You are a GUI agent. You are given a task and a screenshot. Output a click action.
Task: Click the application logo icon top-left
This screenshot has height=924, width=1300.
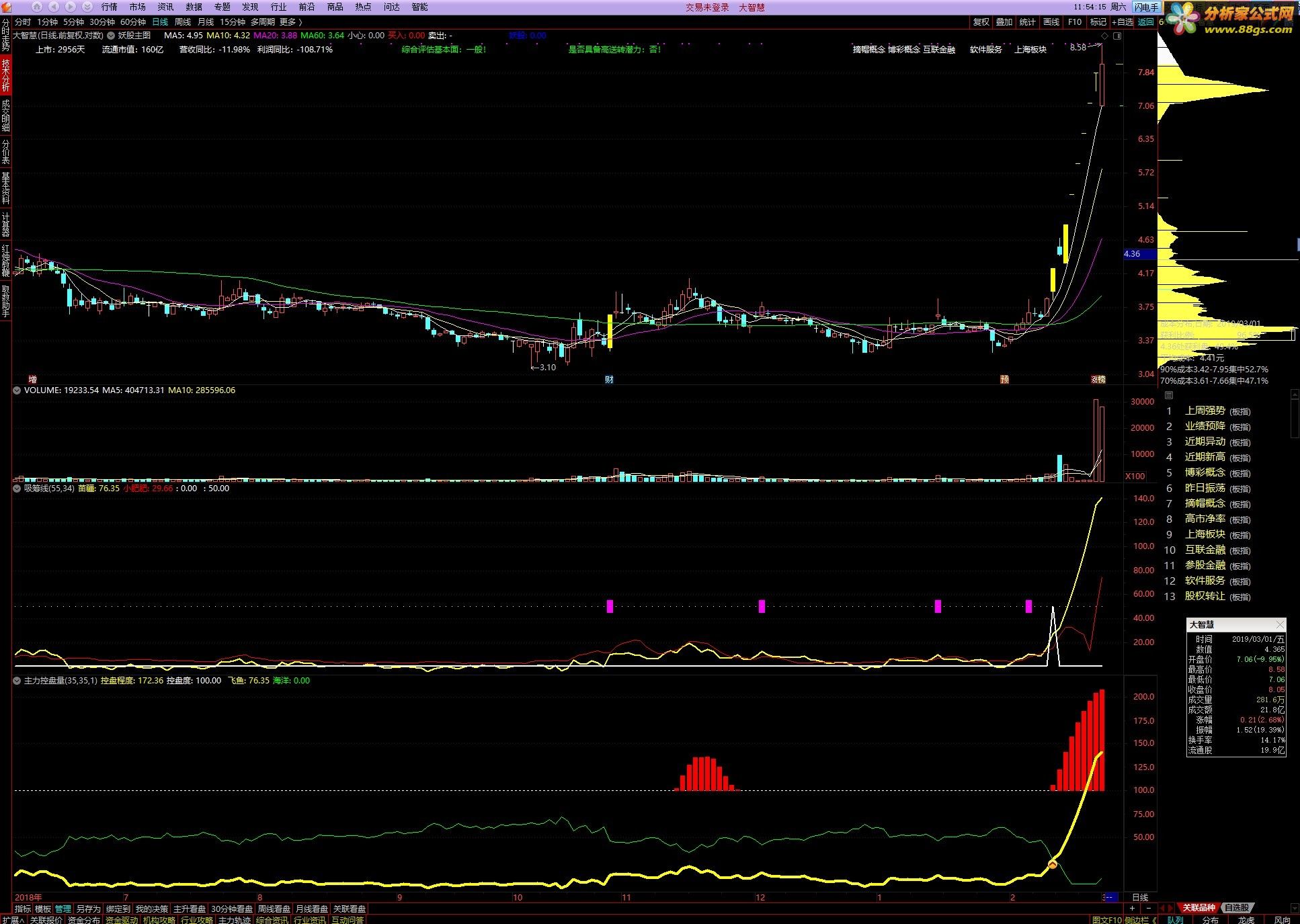6,7
